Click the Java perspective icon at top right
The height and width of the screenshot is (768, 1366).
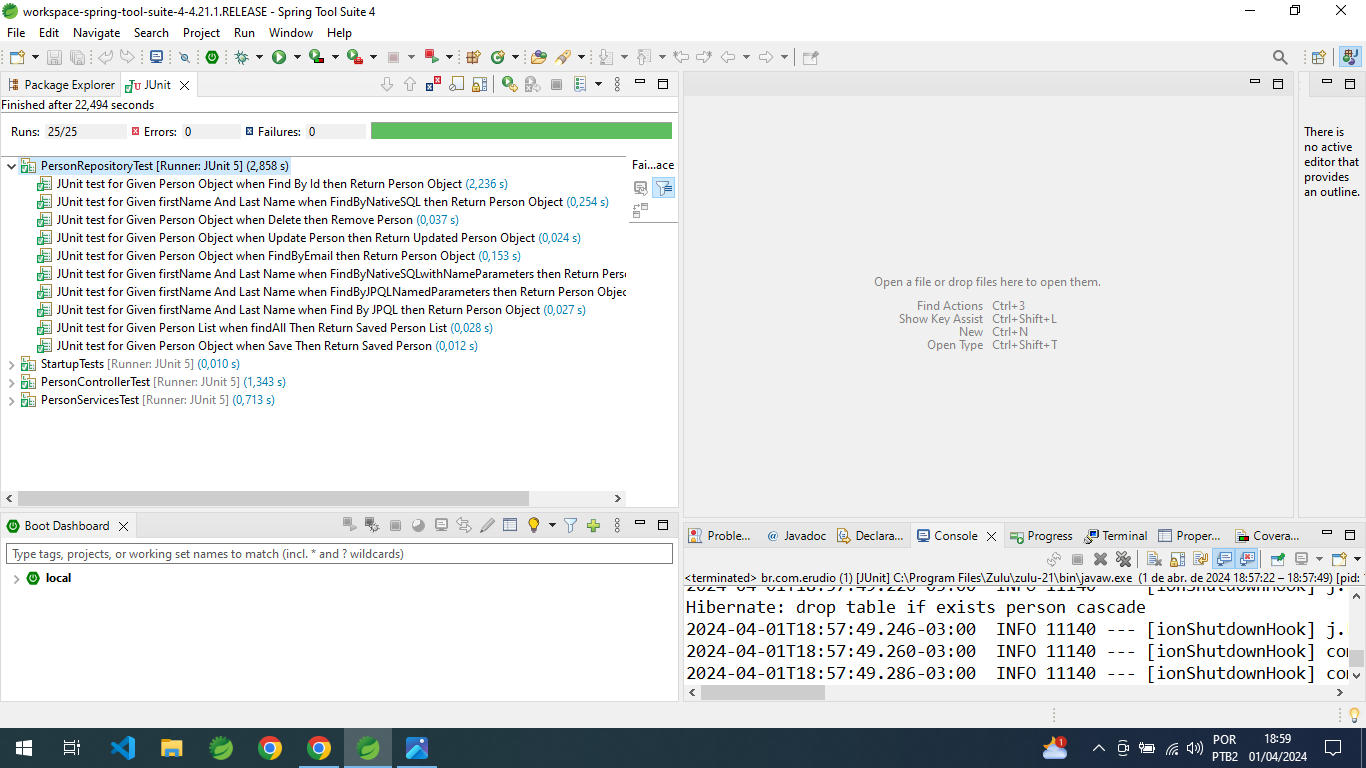pos(1350,57)
